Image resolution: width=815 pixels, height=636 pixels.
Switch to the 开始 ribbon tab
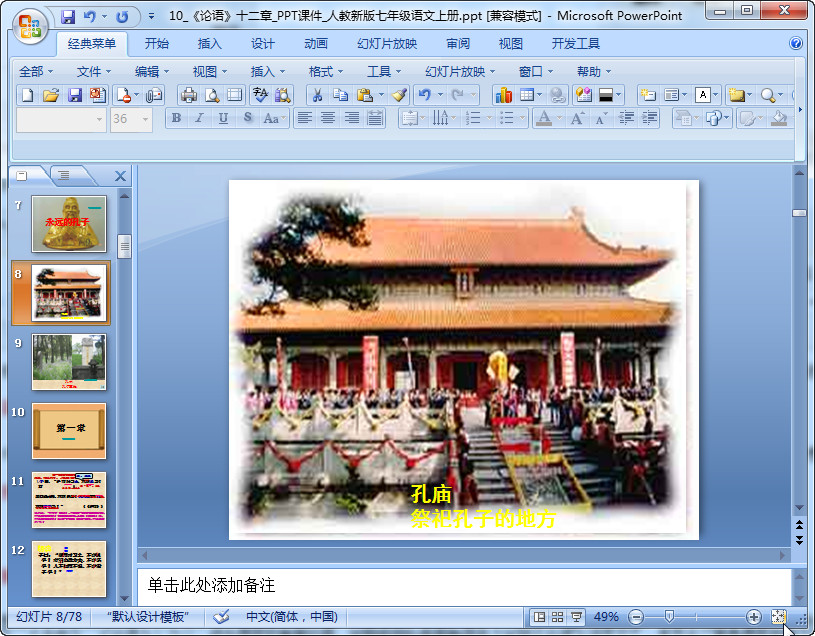pyautogui.click(x=156, y=44)
